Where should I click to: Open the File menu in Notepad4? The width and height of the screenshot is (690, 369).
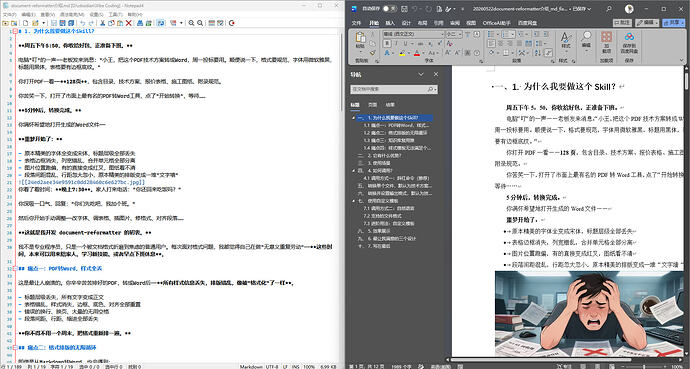click(9, 15)
